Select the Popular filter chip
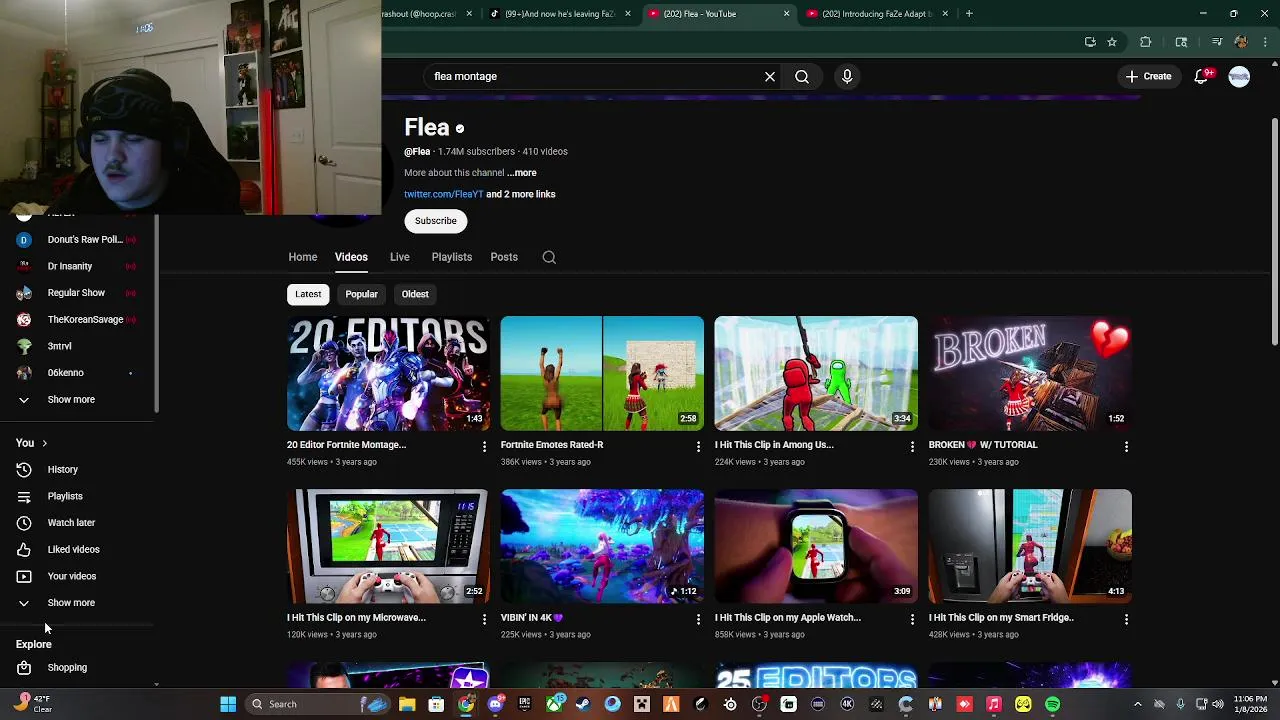 (x=361, y=294)
